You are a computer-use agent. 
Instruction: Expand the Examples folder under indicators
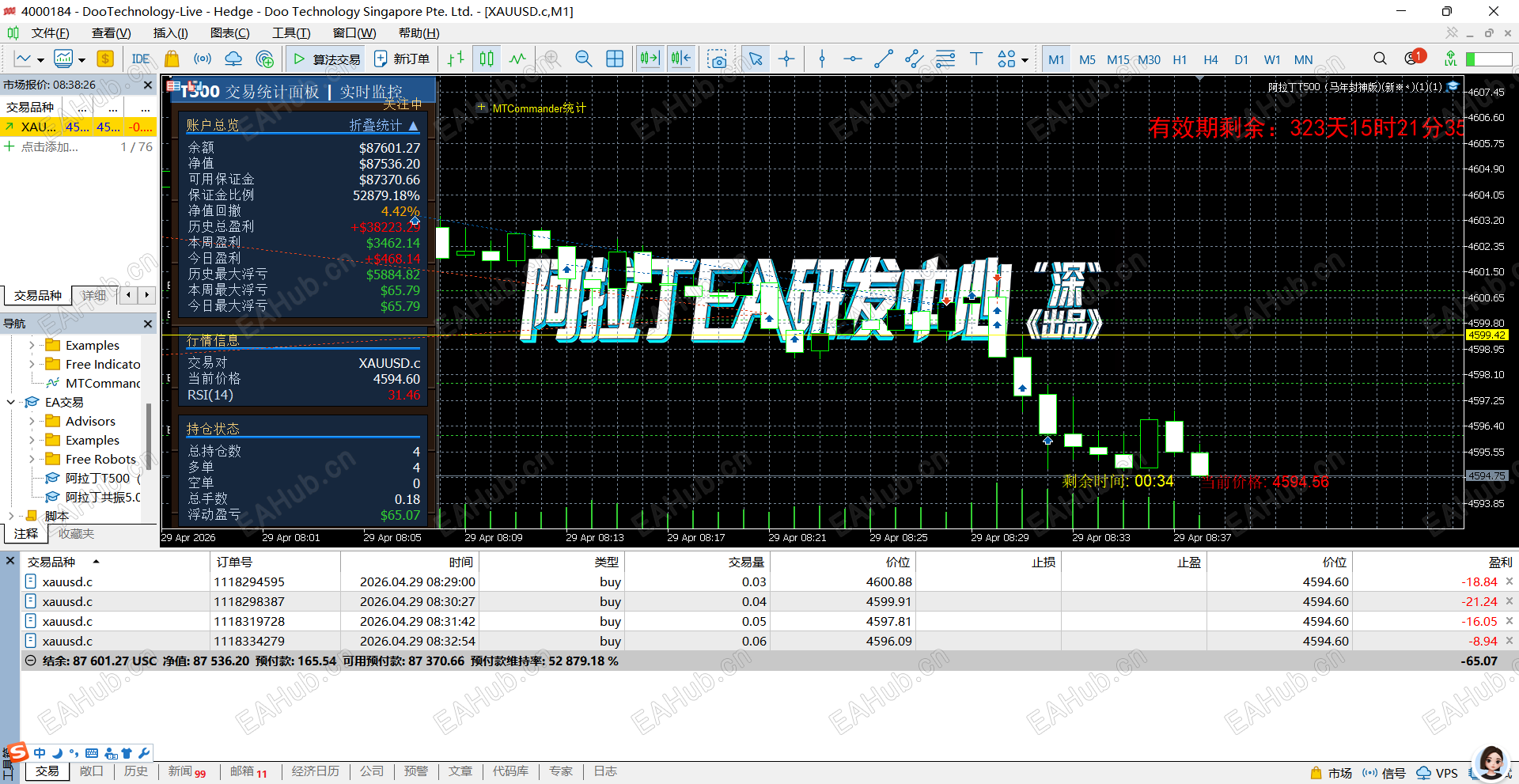tap(32, 345)
